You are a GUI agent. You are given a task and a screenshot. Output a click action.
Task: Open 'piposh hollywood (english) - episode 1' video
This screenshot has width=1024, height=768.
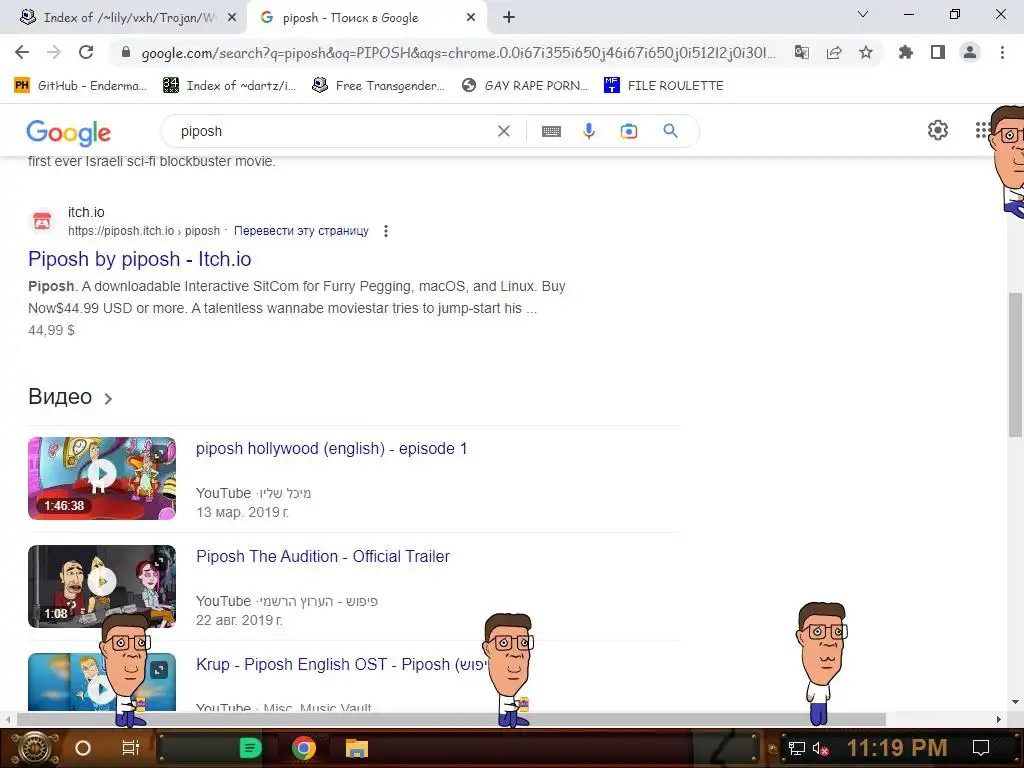click(332, 449)
